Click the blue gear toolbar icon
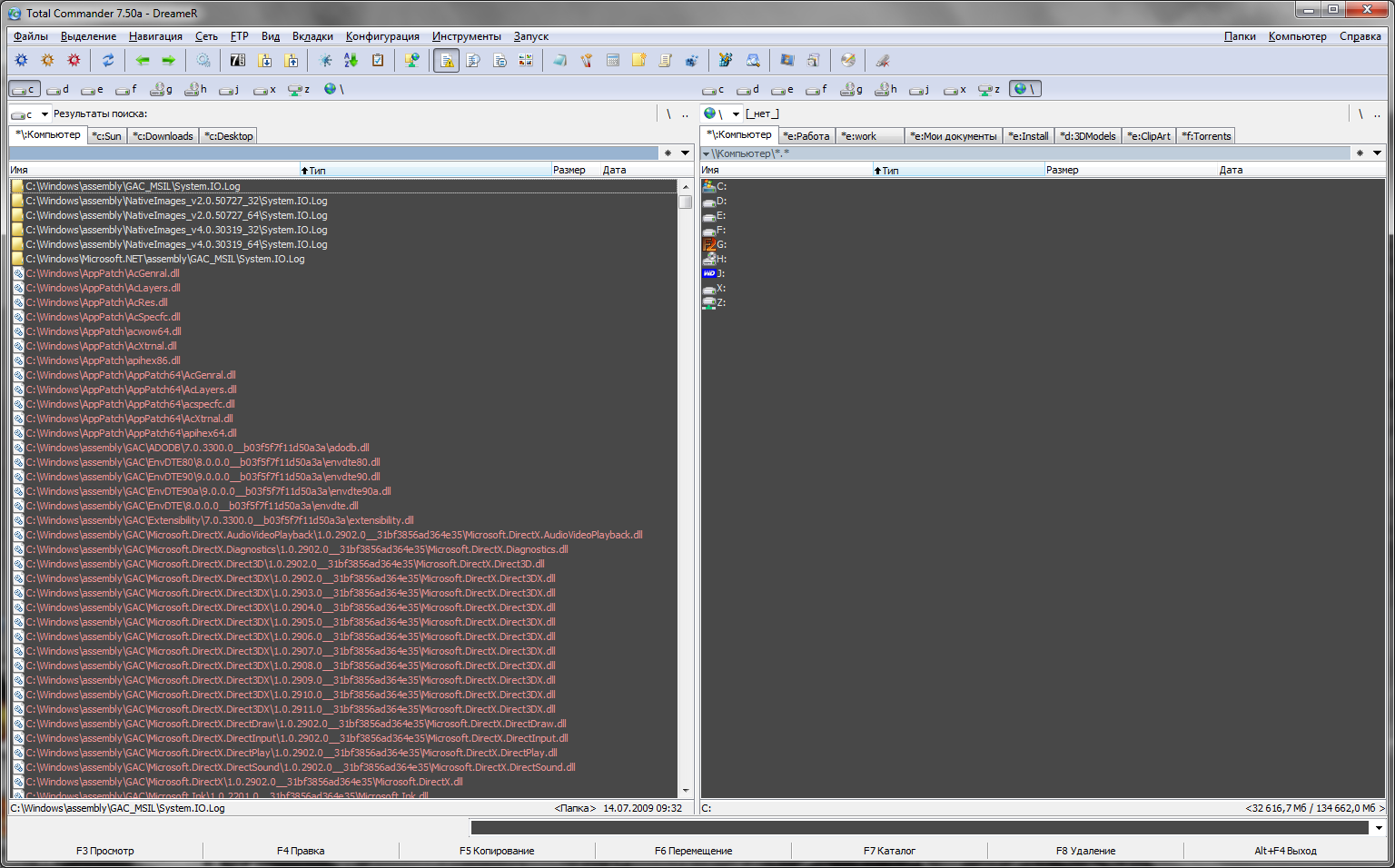This screenshot has height=868, width=1395. point(22,60)
